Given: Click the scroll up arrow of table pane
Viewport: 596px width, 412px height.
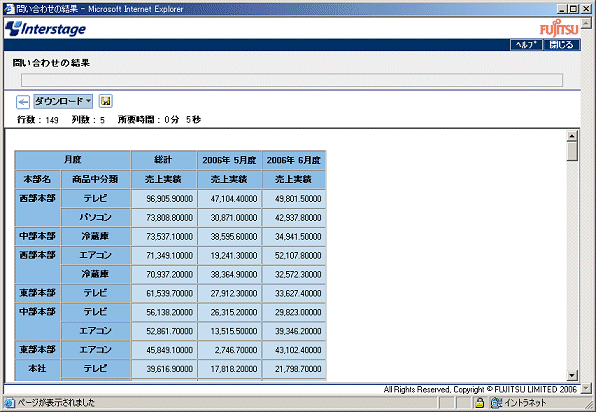Looking at the screenshot, I should click(572, 136).
